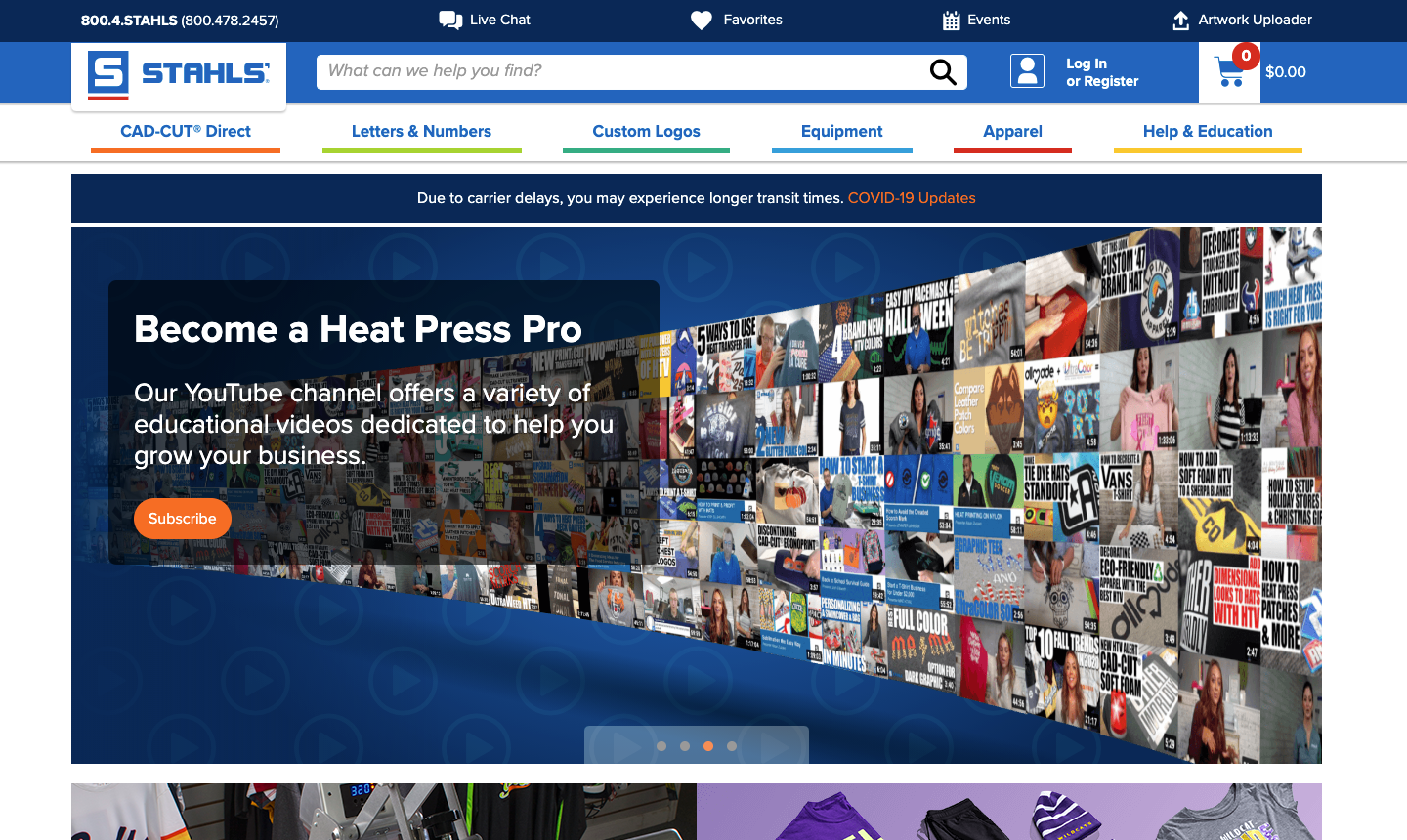Open the Events calendar icon
This screenshot has height=840, width=1407.
tap(951, 21)
